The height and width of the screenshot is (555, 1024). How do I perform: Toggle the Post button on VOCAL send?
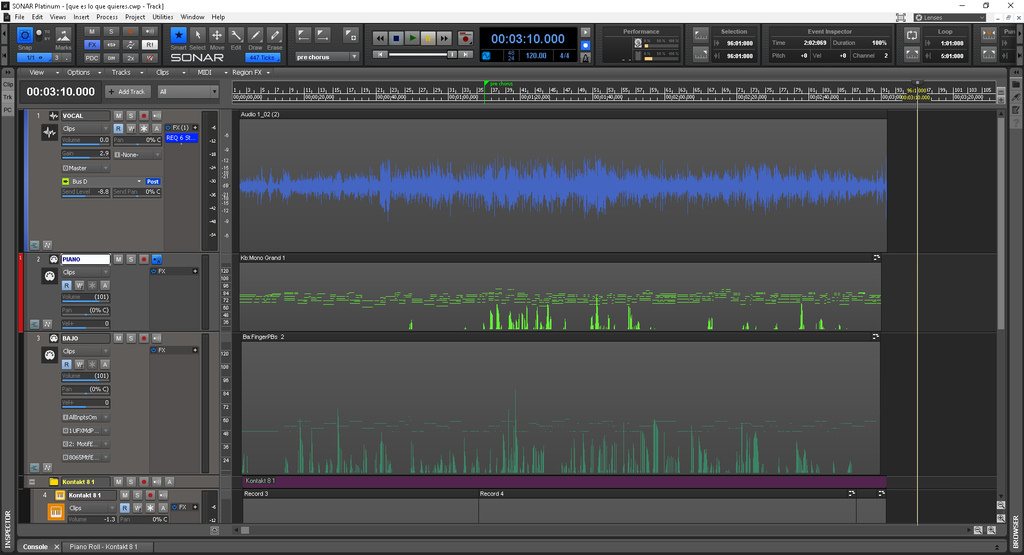[152, 181]
